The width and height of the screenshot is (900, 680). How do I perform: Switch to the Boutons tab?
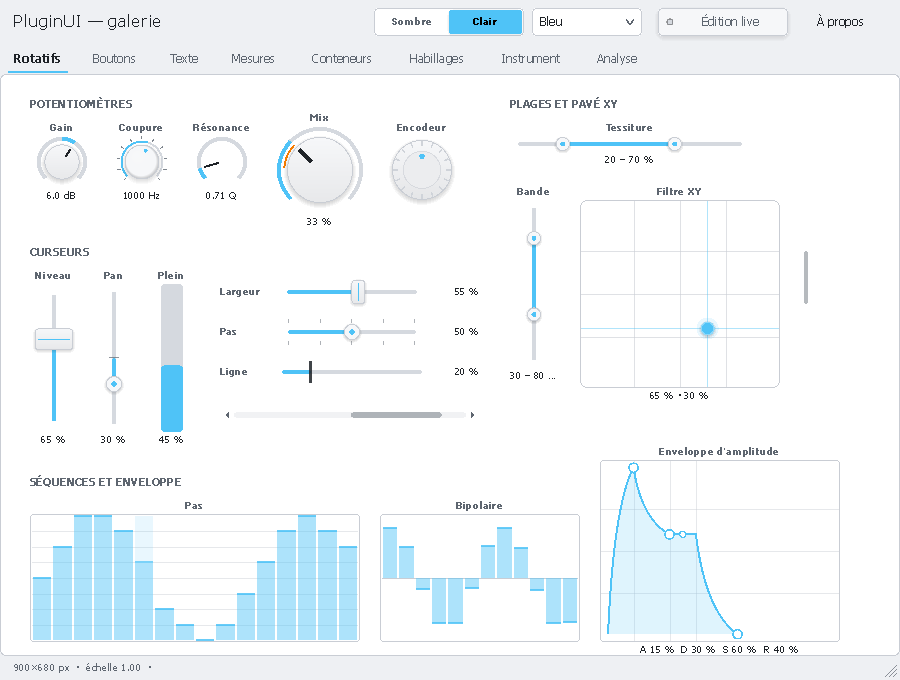pos(114,59)
